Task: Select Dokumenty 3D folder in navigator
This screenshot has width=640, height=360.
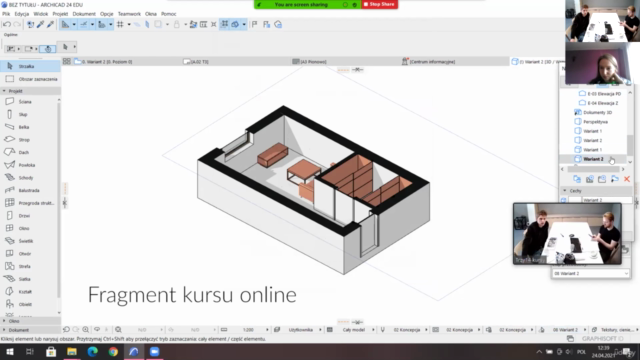Action: coord(598,112)
